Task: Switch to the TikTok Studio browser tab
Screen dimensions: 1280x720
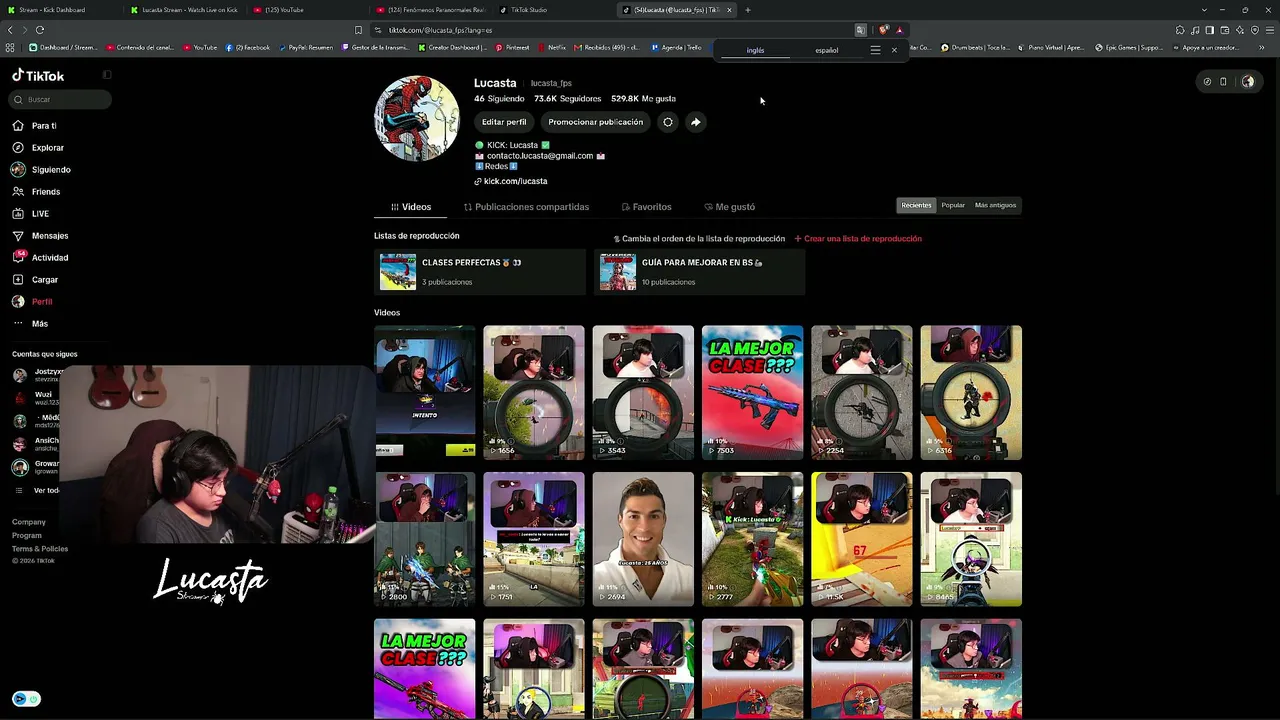Action: (550, 10)
